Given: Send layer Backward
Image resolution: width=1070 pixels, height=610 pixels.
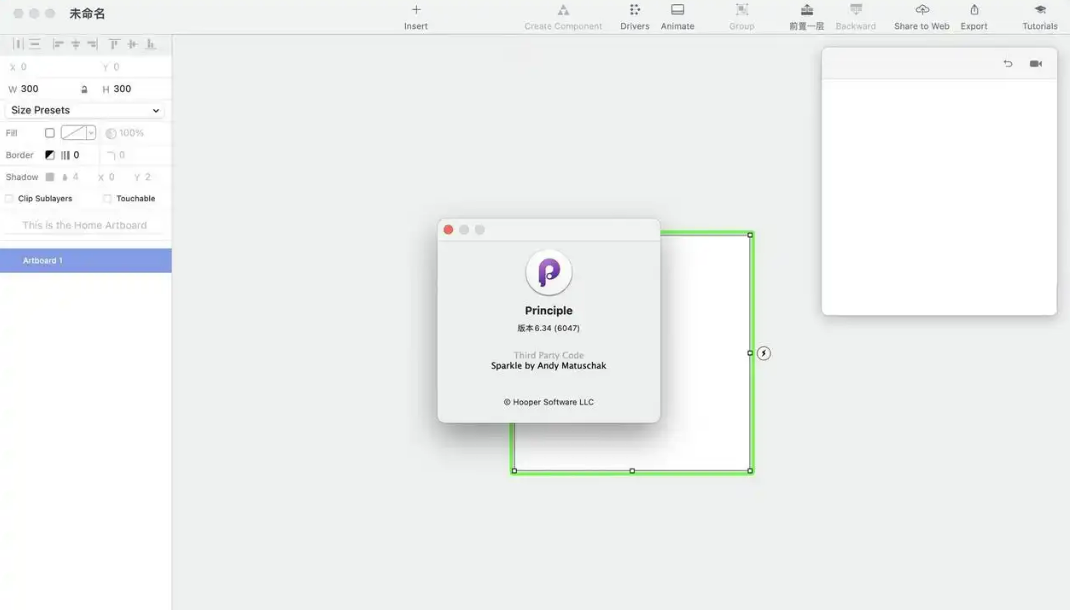Looking at the screenshot, I should 855,17.
